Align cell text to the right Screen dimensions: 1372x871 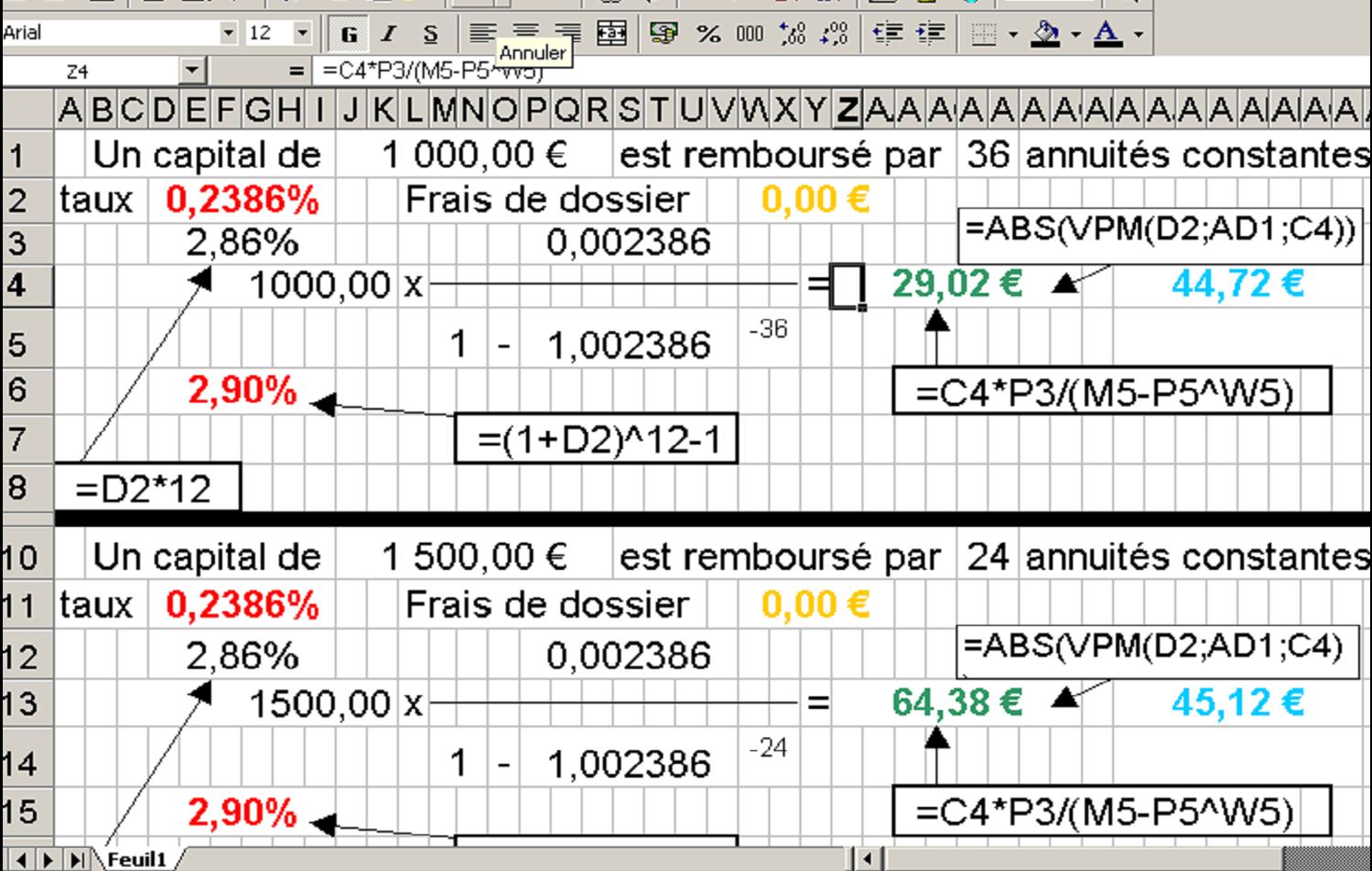pos(569,35)
